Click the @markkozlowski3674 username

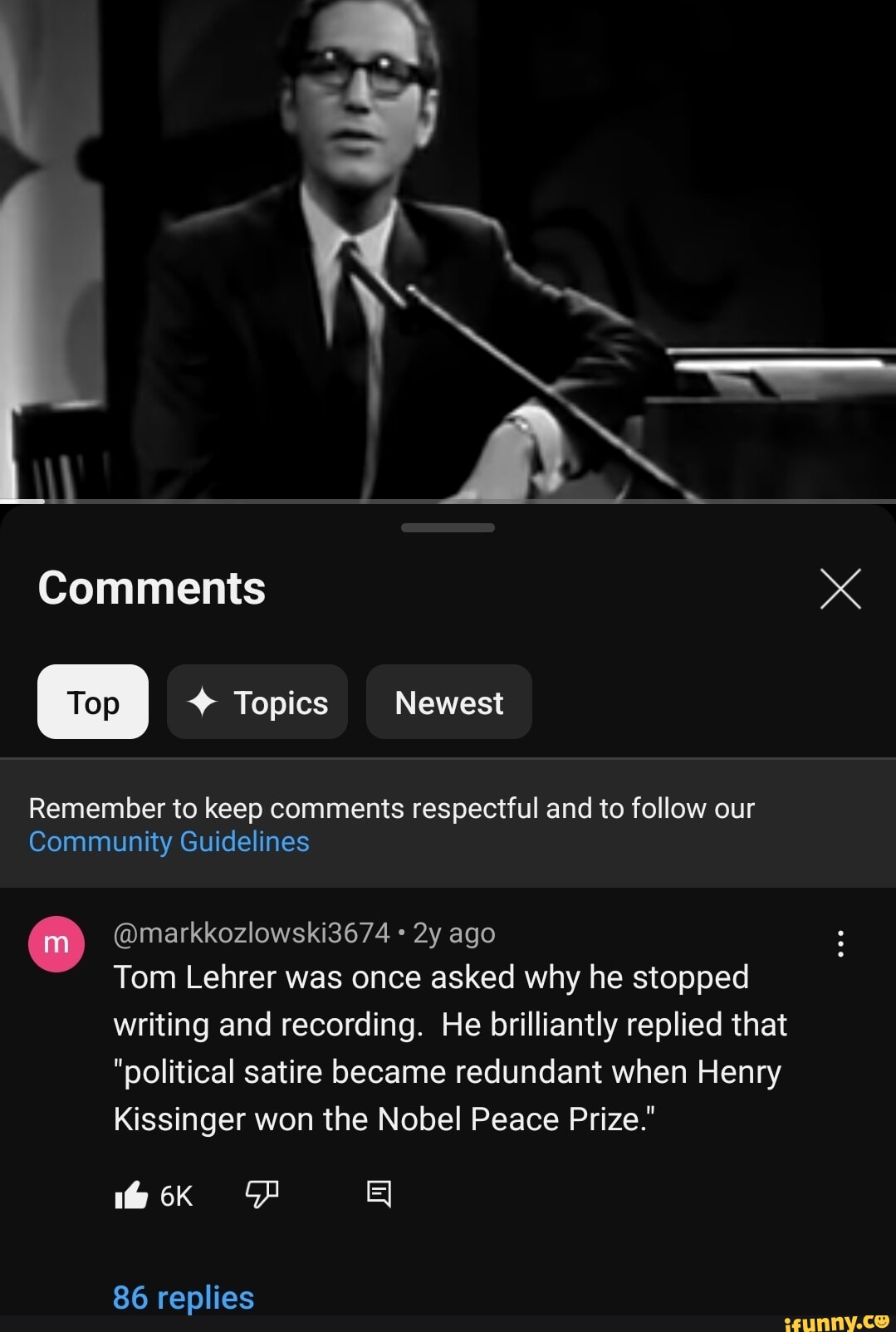click(x=252, y=933)
